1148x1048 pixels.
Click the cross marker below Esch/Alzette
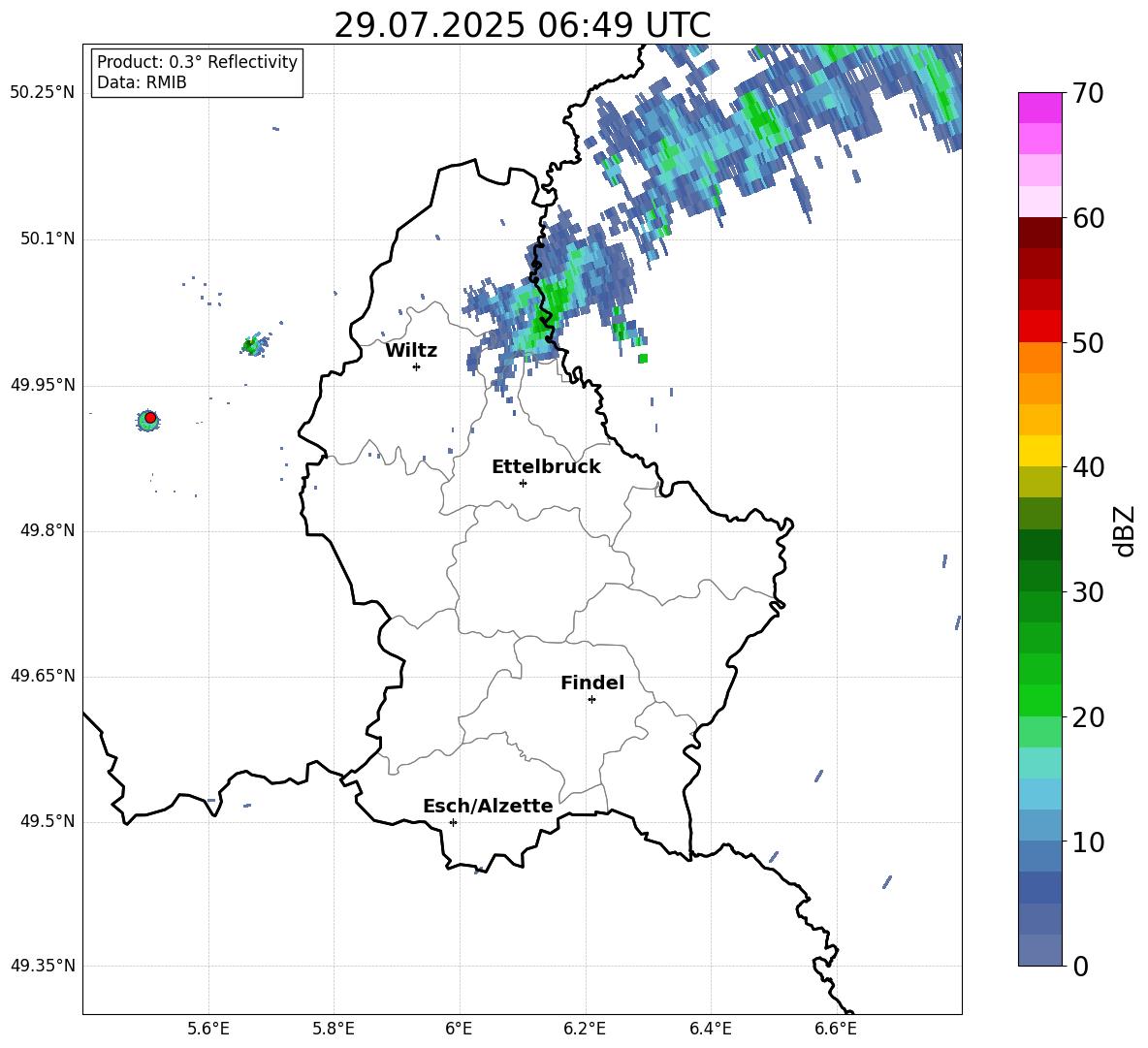(453, 822)
